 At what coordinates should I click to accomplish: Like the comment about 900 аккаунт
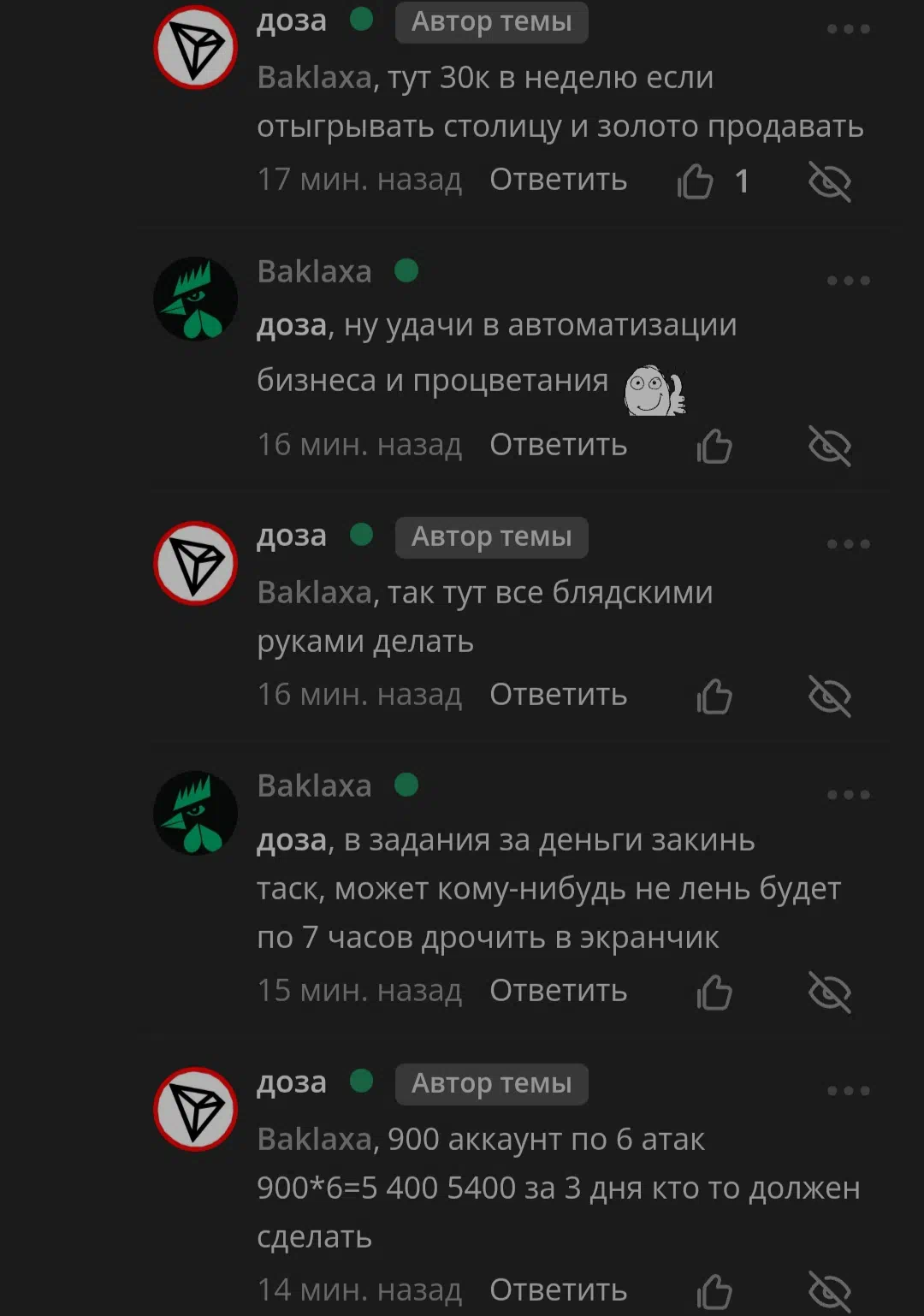[714, 1290]
